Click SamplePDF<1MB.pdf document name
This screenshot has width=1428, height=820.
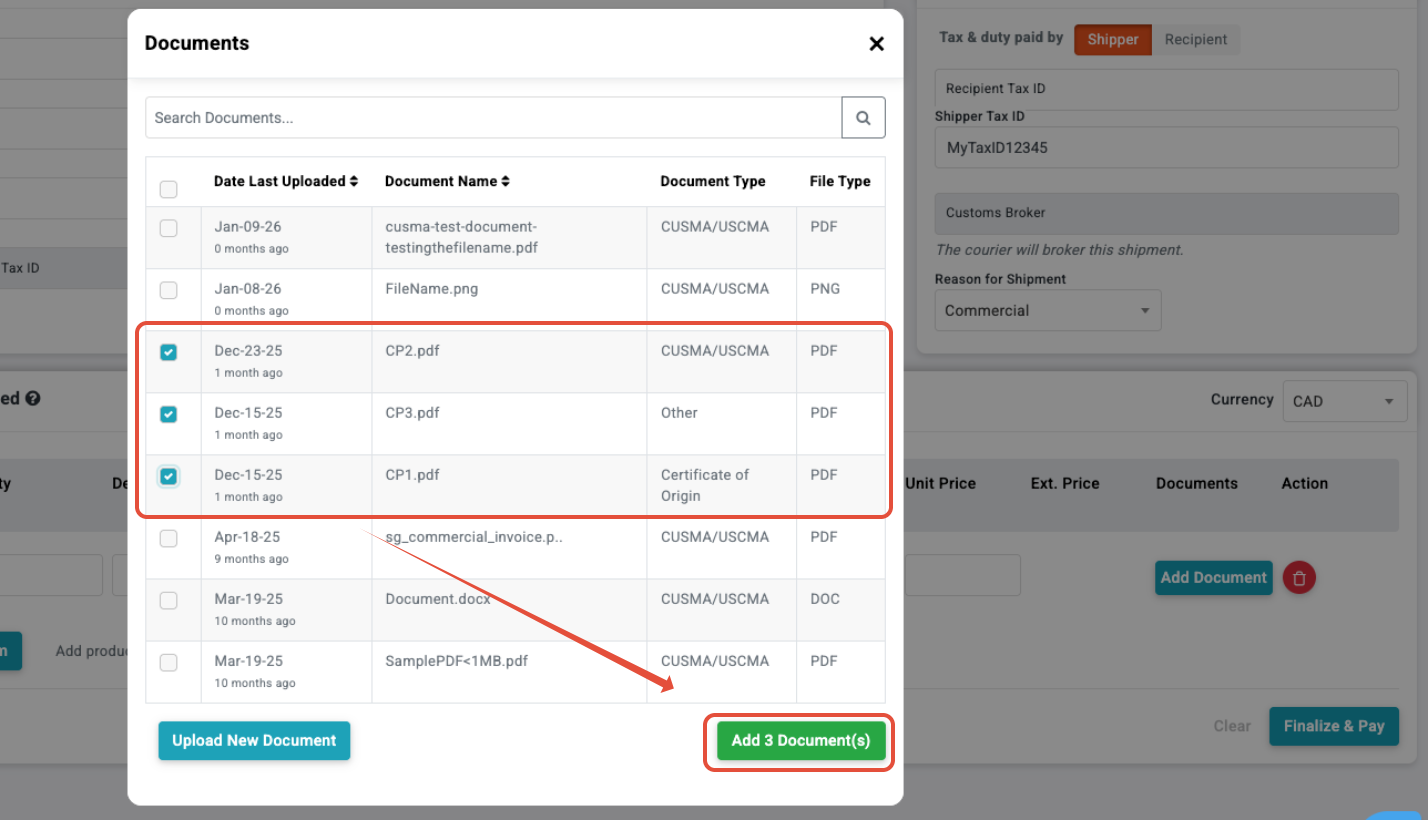coord(457,661)
